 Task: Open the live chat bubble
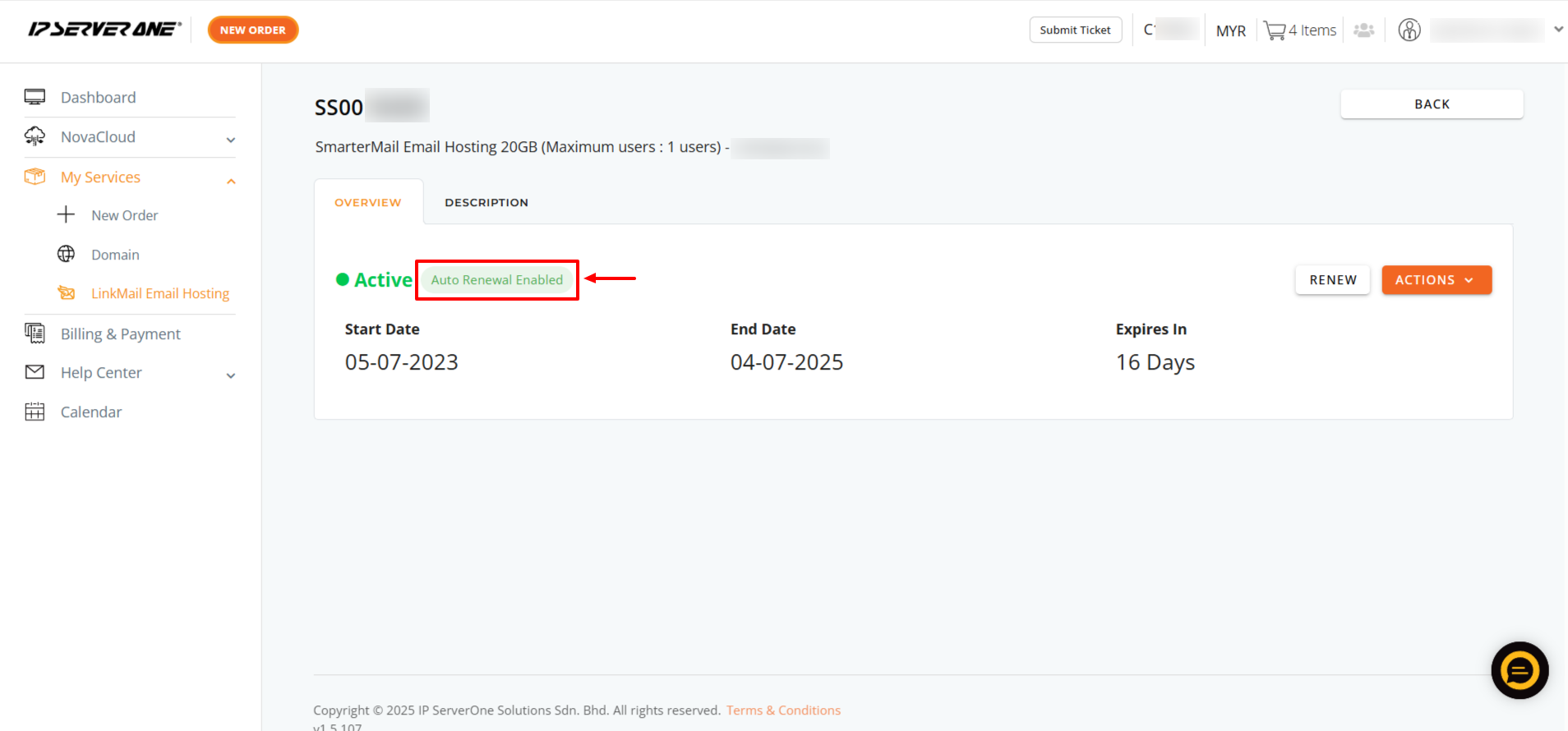(x=1520, y=670)
